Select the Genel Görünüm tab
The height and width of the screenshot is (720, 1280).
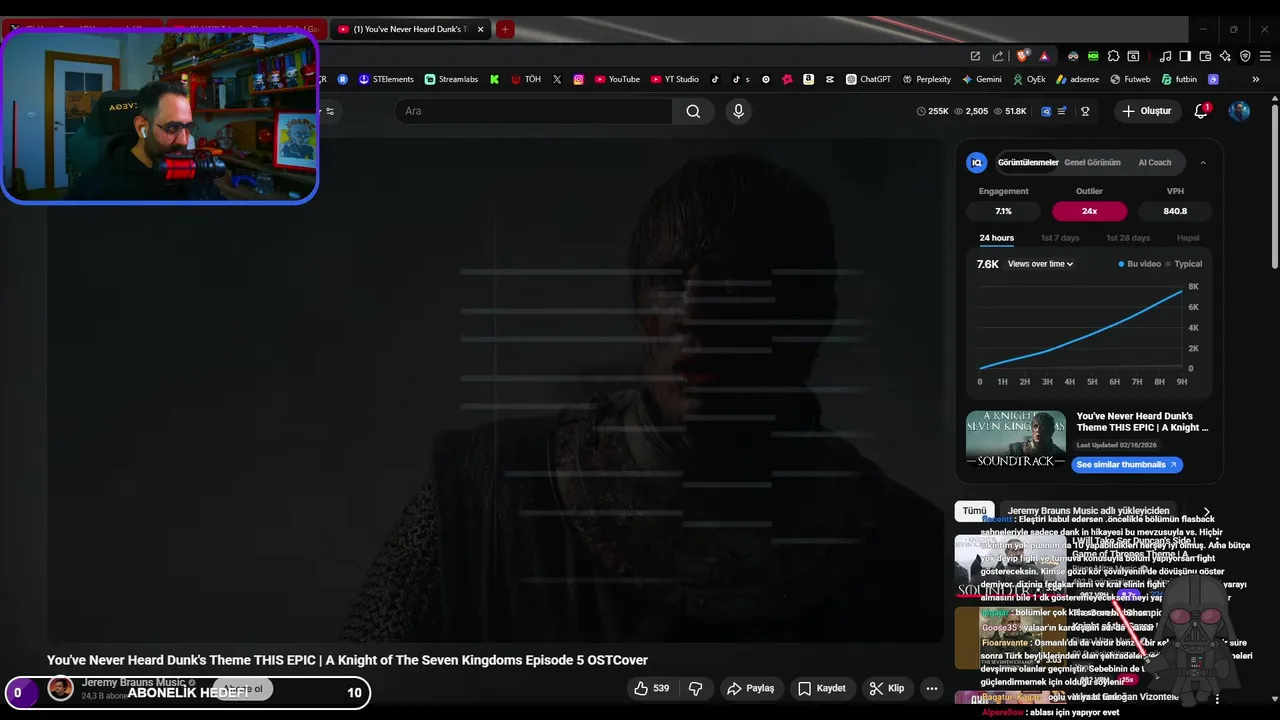click(x=1092, y=162)
